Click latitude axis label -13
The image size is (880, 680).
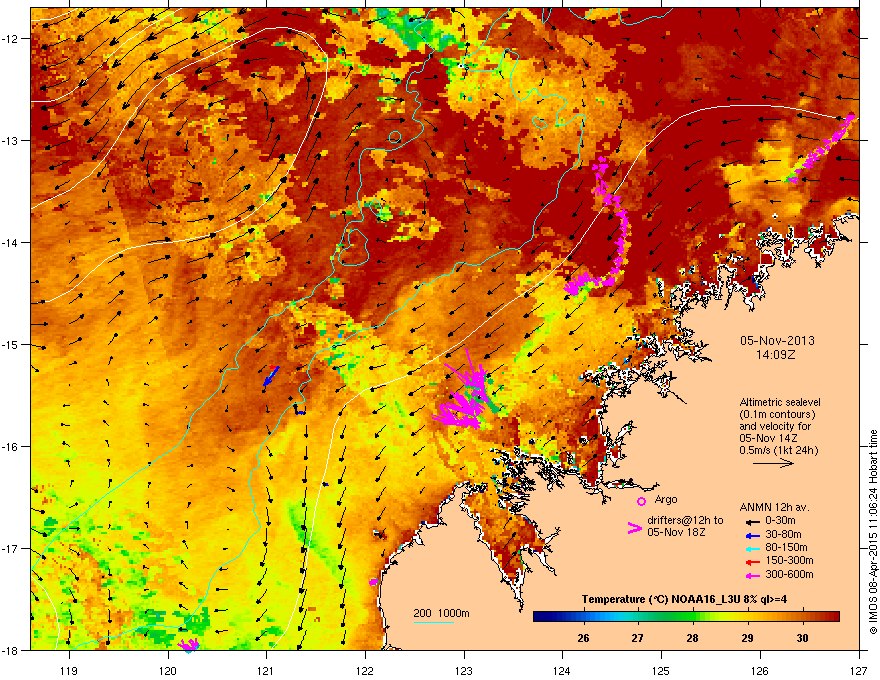coord(11,141)
